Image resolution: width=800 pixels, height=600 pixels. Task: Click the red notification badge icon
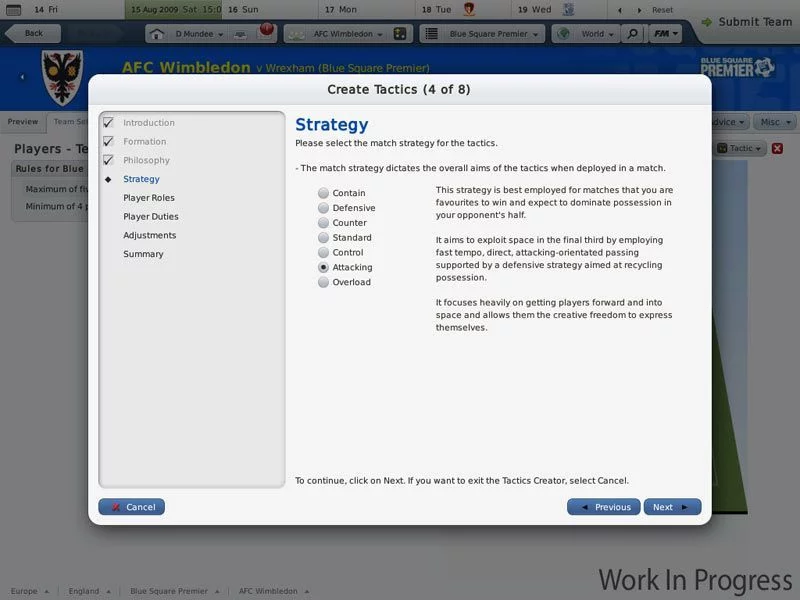(x=266, y=29)
